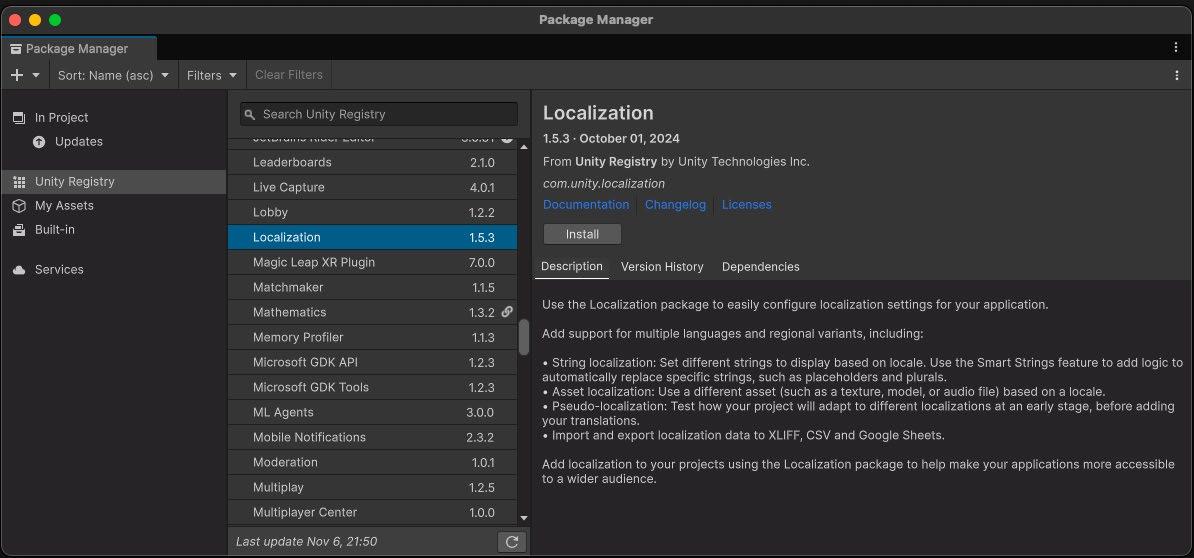Click the plus add package icon

tap(17, 75)
